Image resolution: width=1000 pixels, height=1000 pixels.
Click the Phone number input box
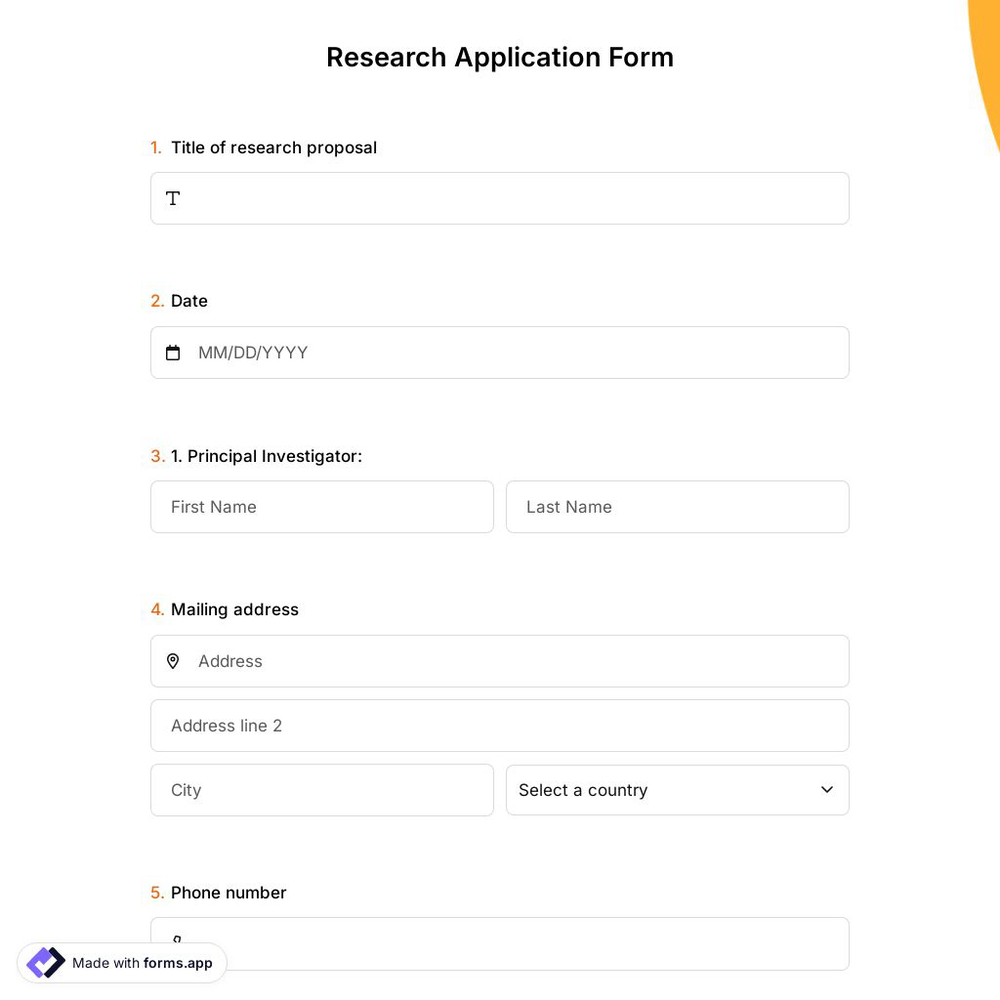[500, 941]
